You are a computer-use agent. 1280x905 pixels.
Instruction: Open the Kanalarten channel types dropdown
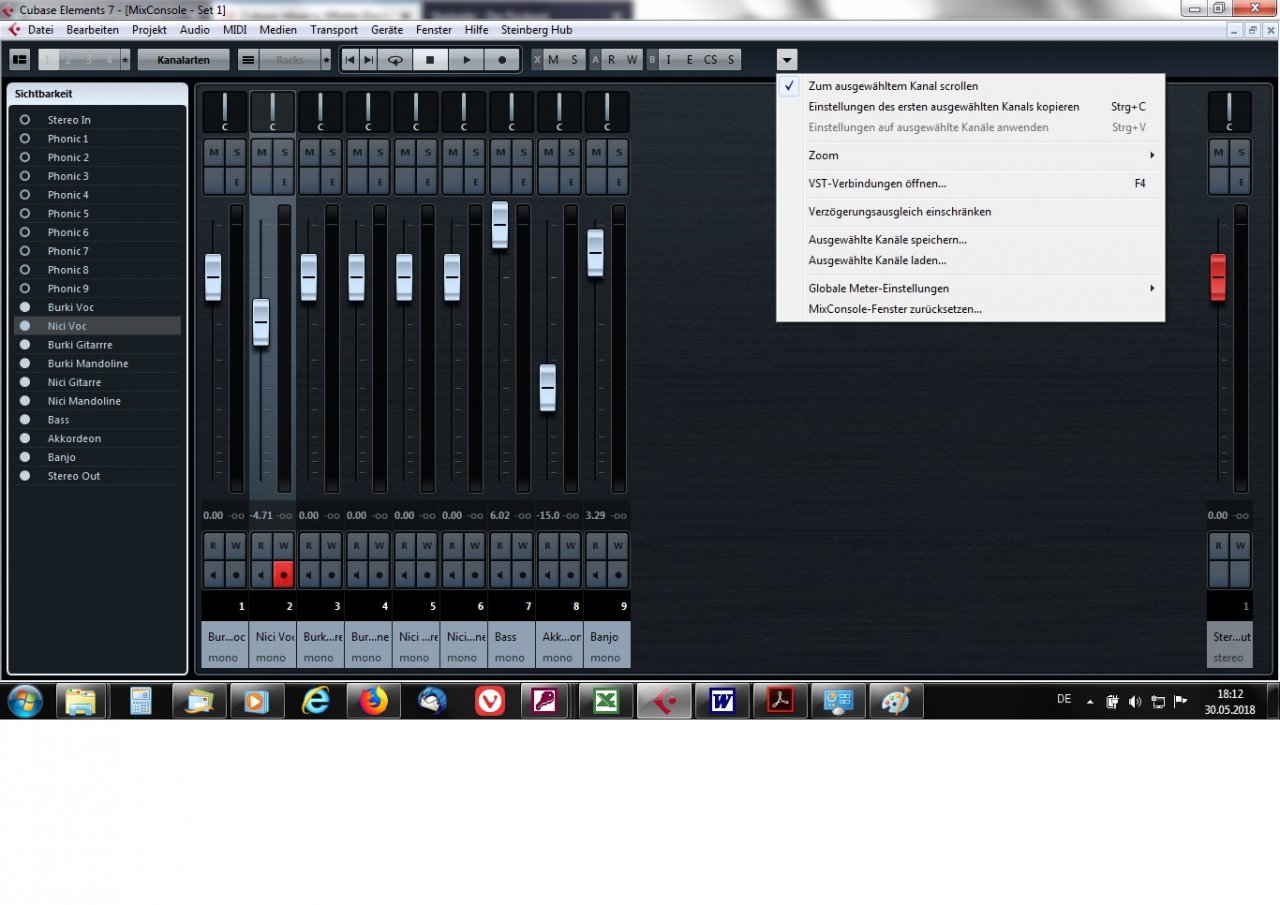click(183, 60)
